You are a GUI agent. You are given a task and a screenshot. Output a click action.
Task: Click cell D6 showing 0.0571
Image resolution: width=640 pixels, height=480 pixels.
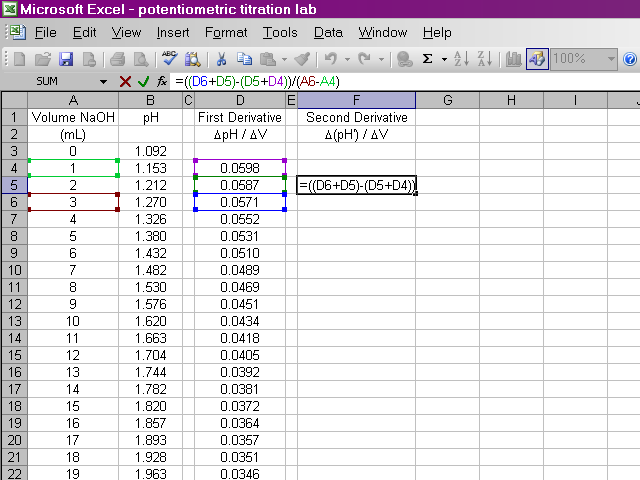(240, 202)
